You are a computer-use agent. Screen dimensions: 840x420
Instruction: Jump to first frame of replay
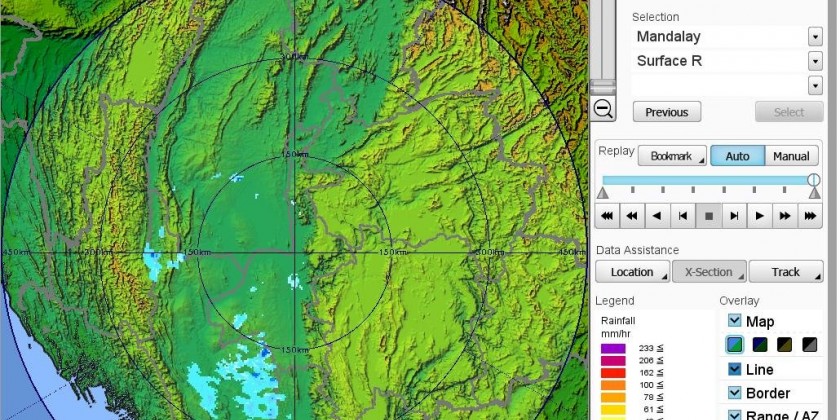click(606, 215)
